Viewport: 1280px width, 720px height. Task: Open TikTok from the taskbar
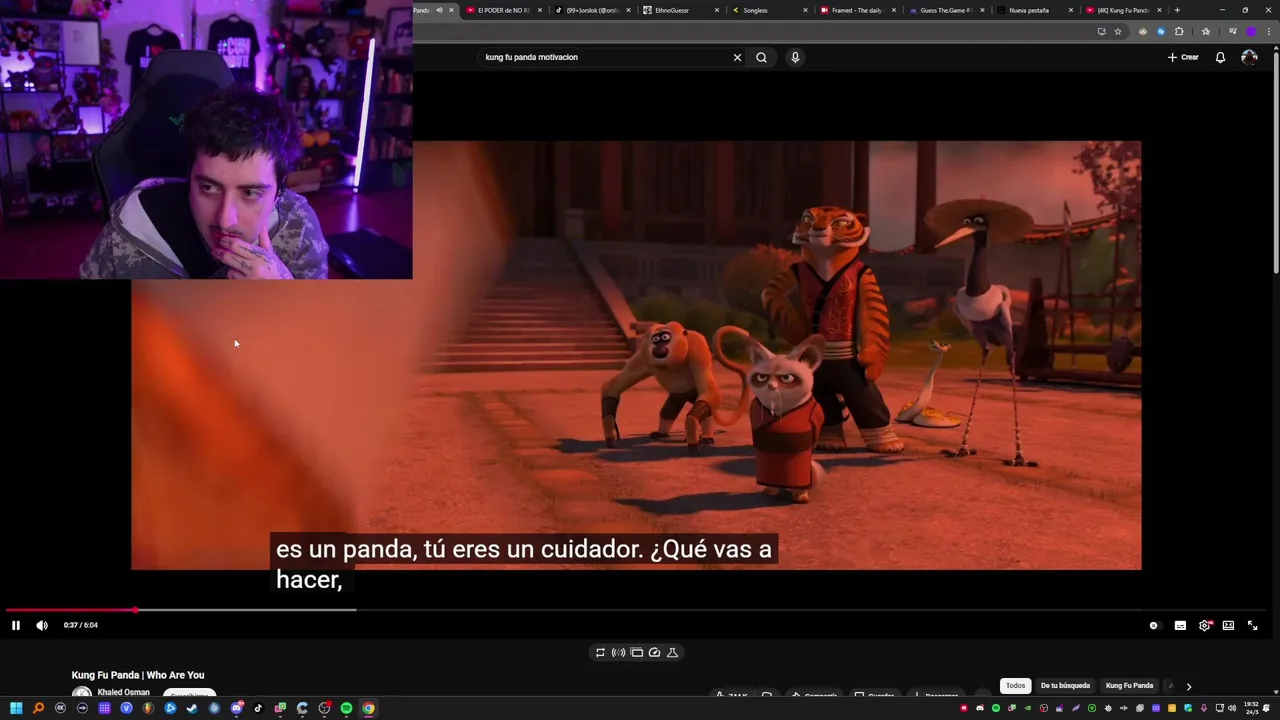(x=258, y=708)
